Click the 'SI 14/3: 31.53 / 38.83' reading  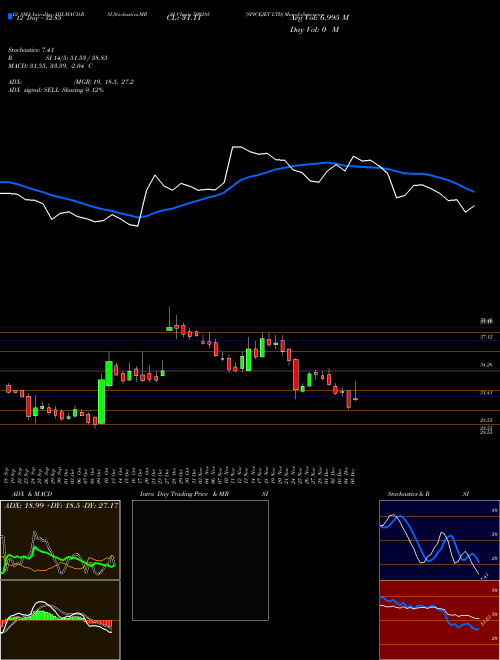pos(77,58)
